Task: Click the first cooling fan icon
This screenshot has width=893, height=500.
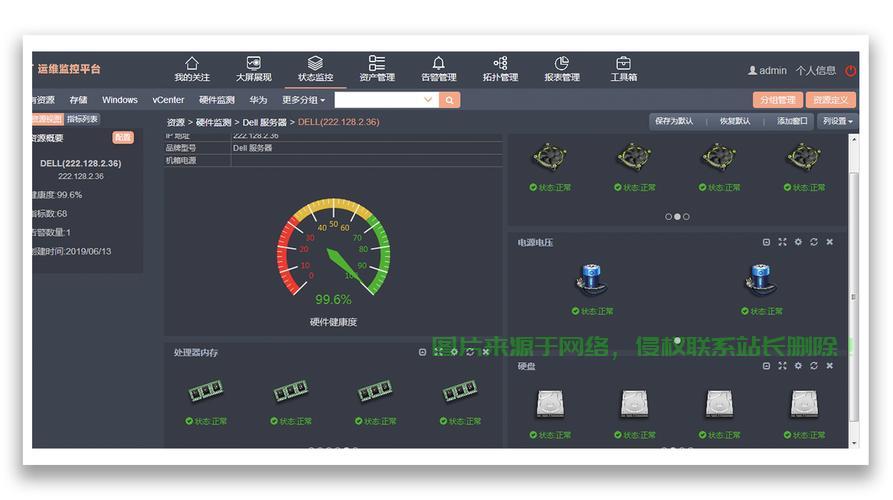Action: coord(550,157)
